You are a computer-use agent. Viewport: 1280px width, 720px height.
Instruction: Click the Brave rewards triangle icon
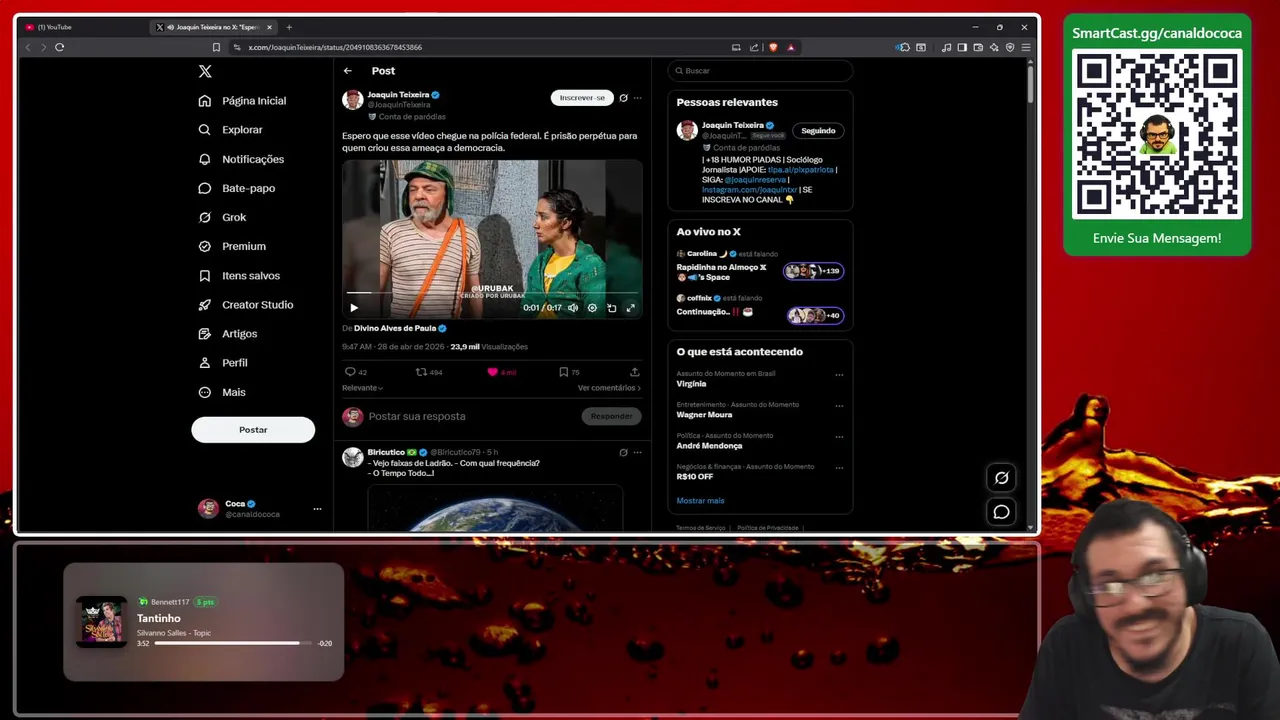[x=790, y=47]
